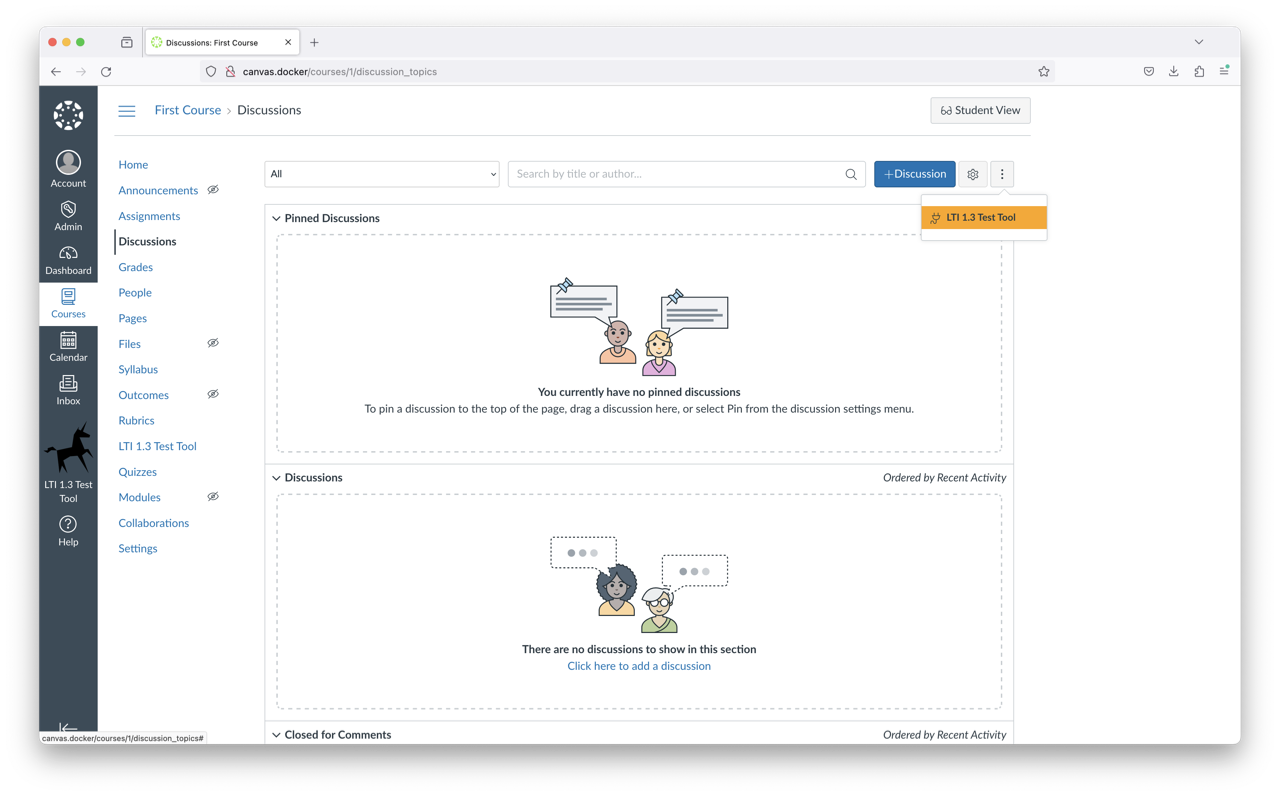Open the Account avatar menu

(x=68, y=163)
